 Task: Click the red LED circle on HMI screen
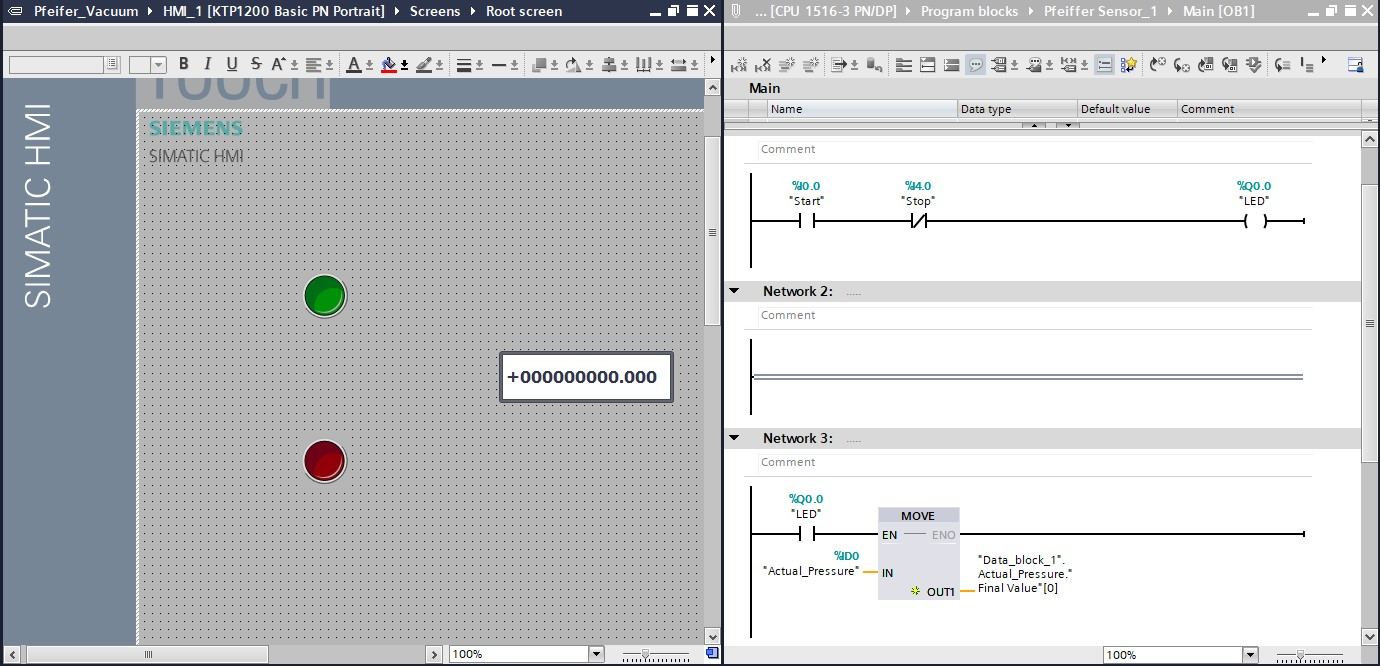click(x=325, y=461)
